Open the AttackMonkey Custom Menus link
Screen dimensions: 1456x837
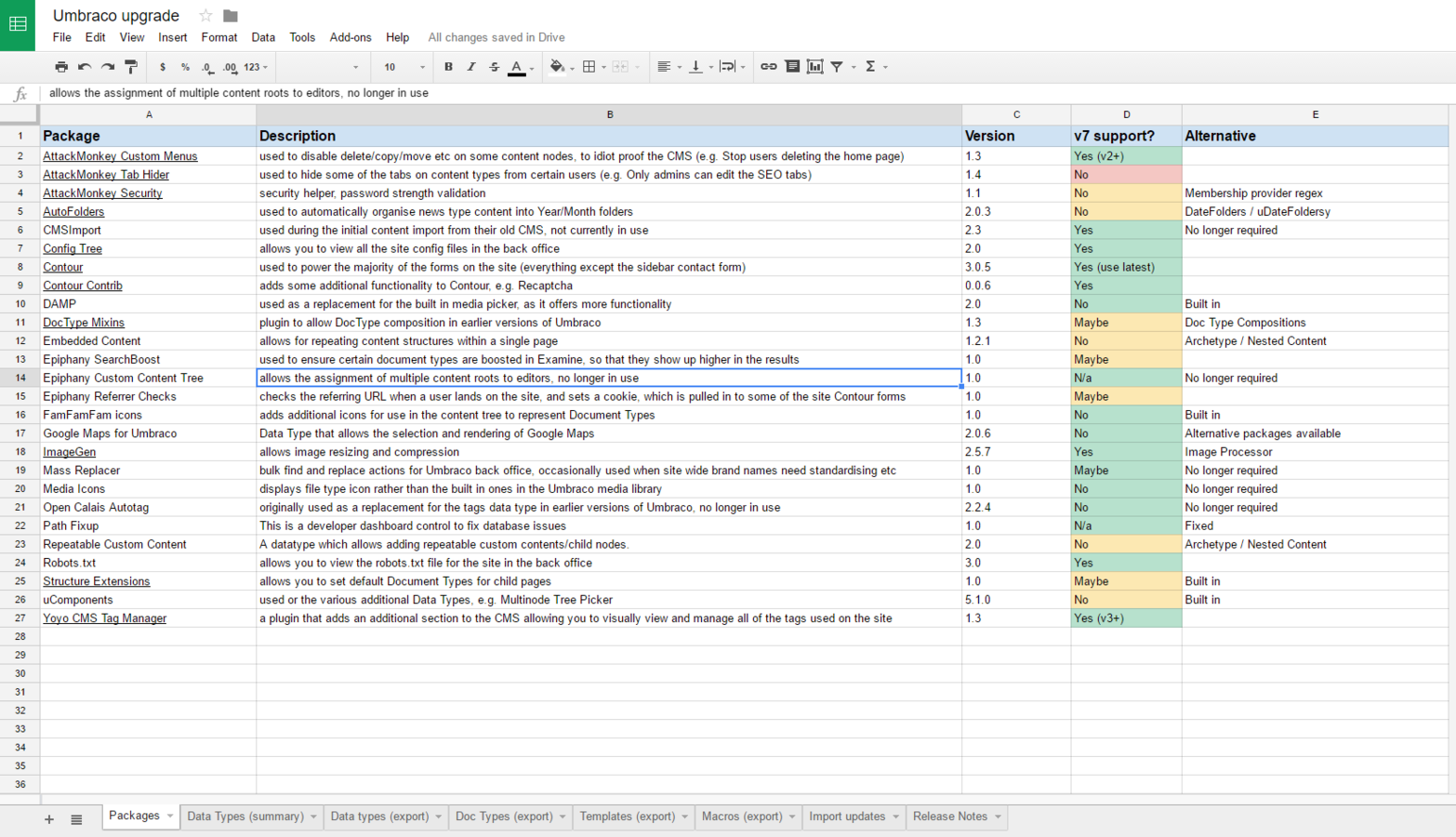[120, 156]
